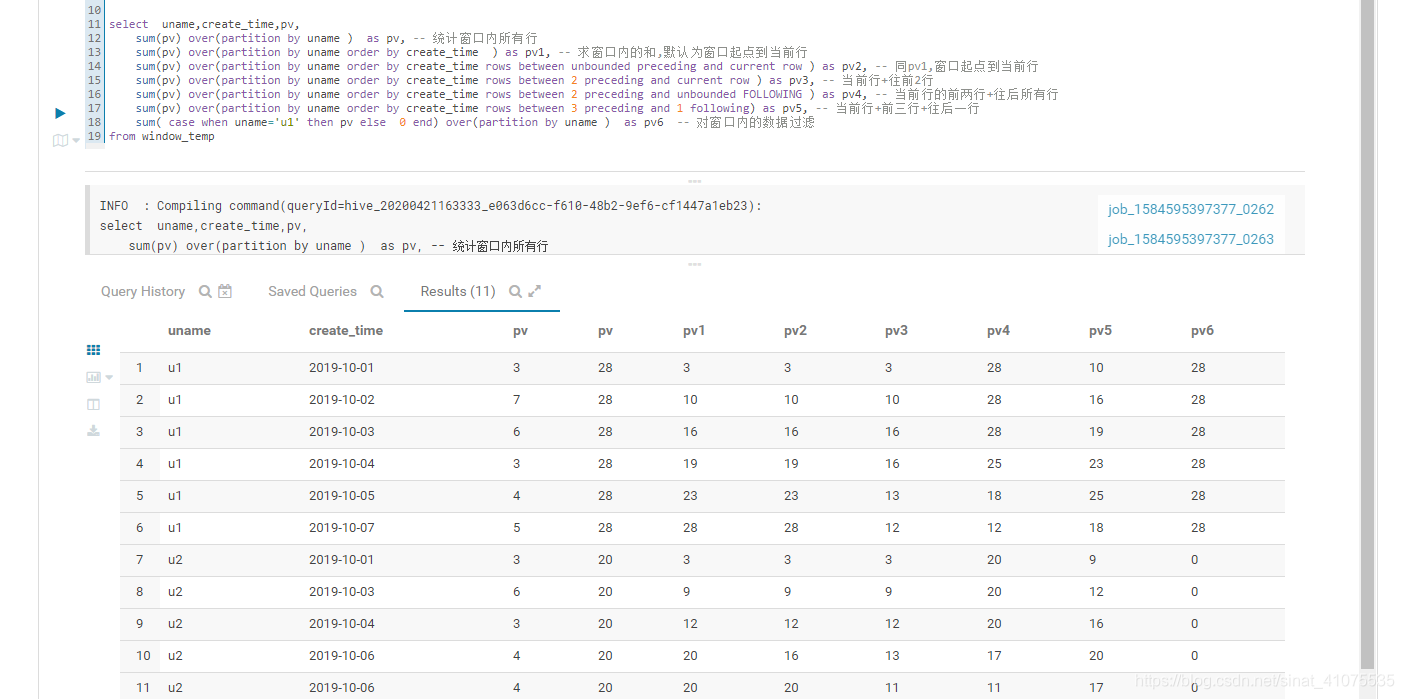Image resolution: width=1404 pixels, height=699 pixels.
Task: Download results with the download icon
Action: [x=93, y=430]
